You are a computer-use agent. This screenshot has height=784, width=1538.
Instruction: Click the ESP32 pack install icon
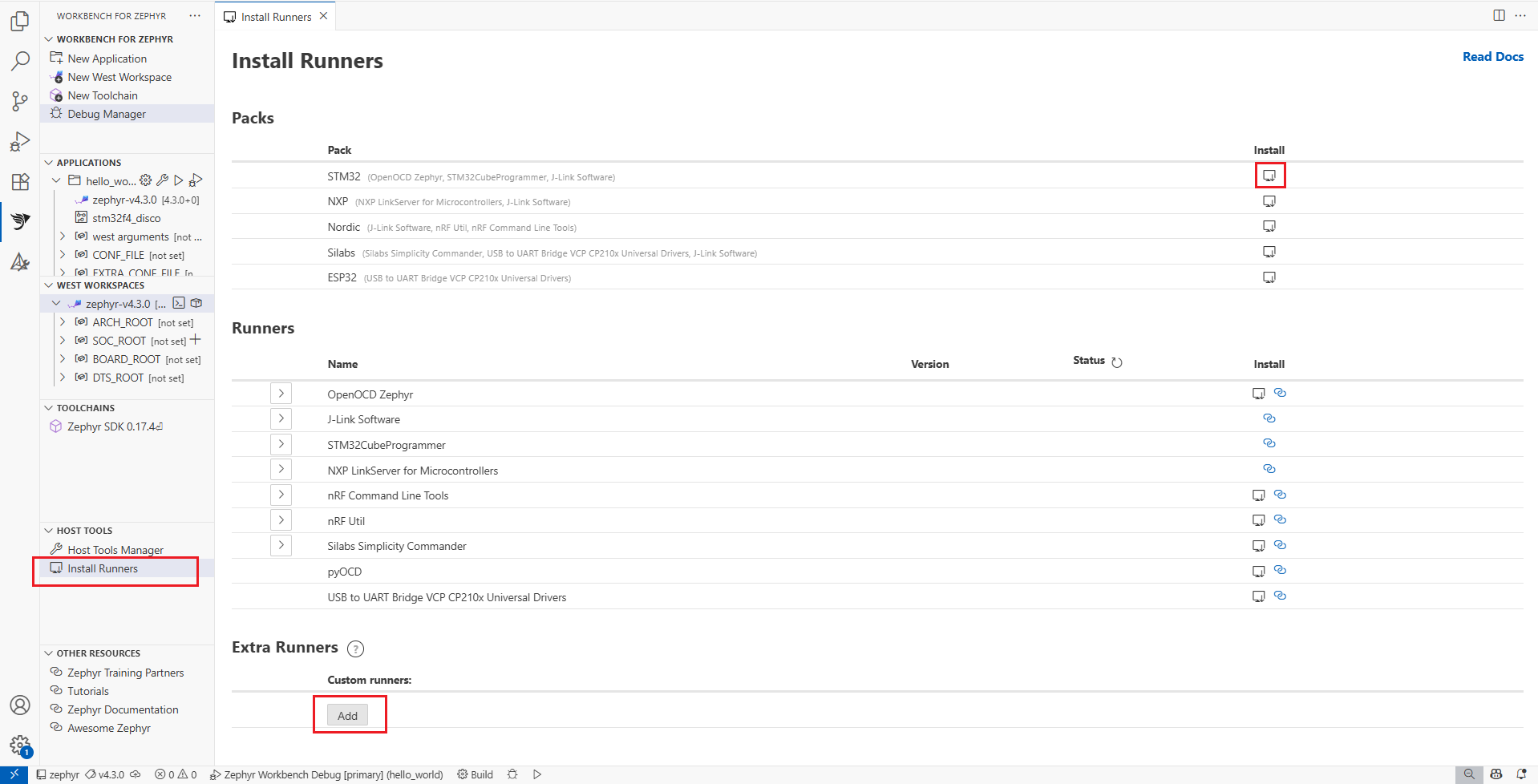pos(1269,277)
